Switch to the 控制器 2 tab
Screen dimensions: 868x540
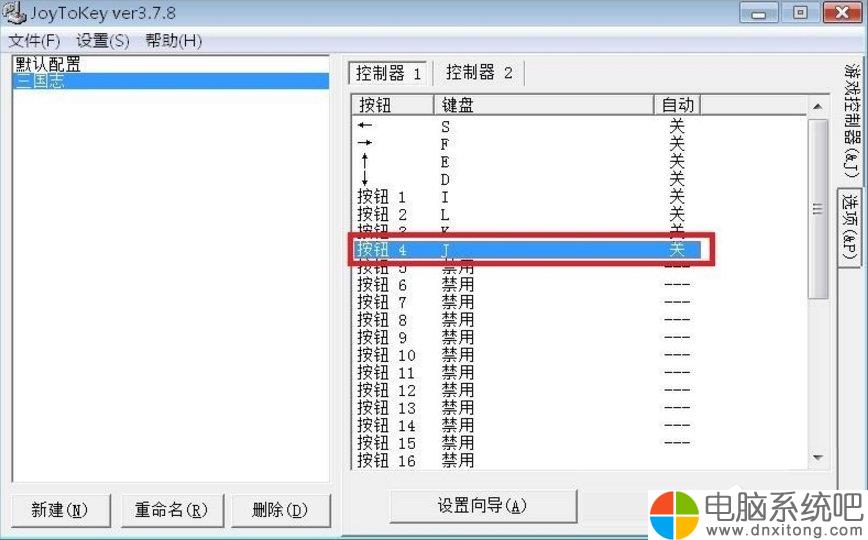(479, 73)
